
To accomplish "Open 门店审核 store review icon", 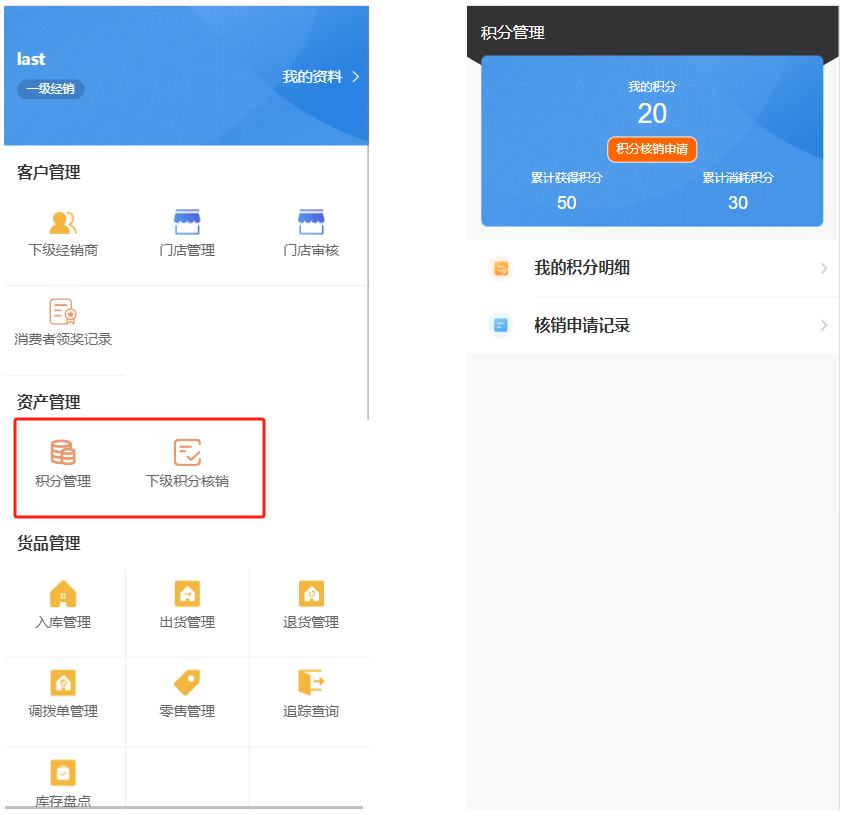I will pos(311,223).
